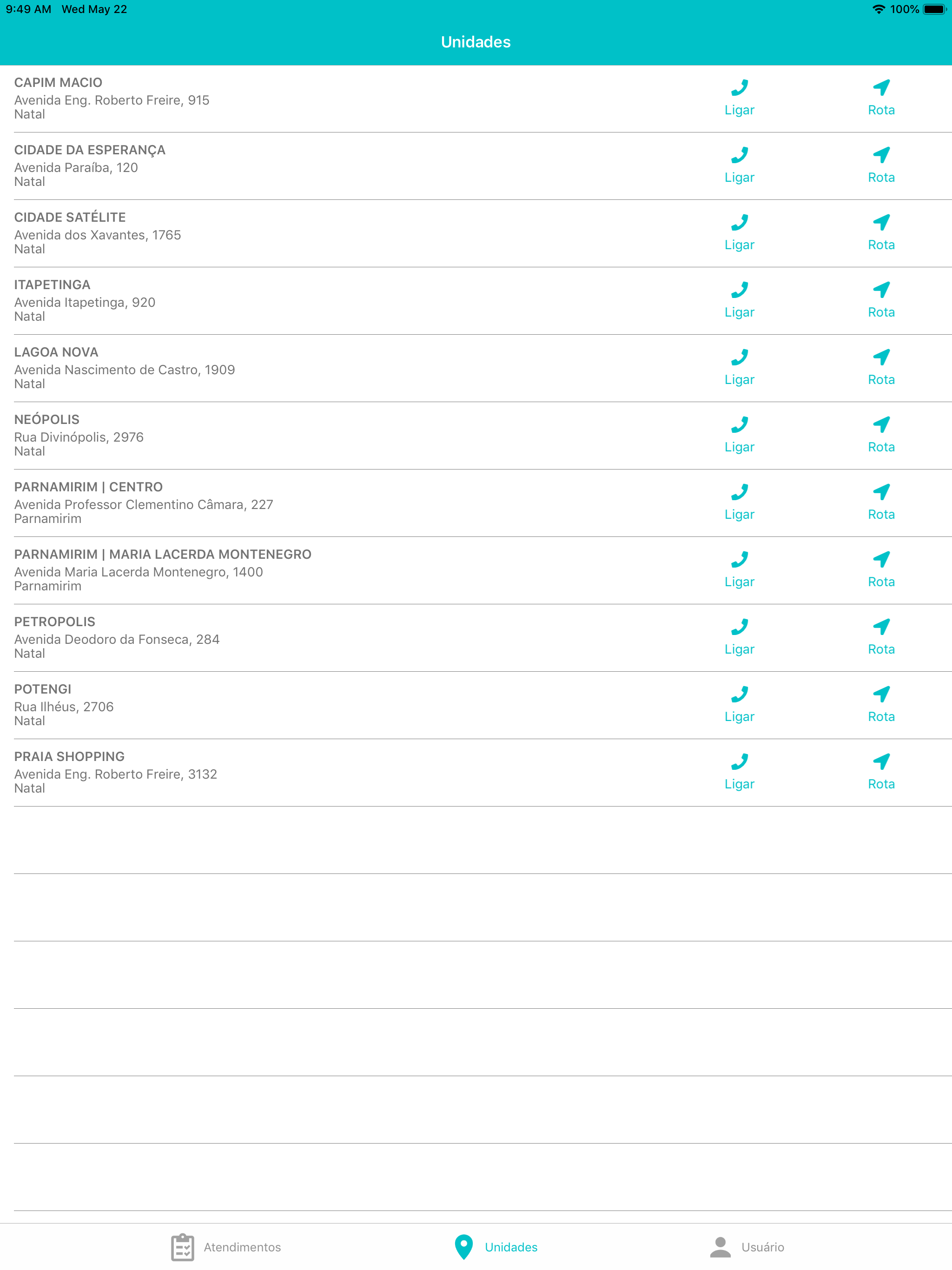Tap the route arrow icon for ITAPETINGA
This screenshot has width=952, height=1270.
point(881,290)
